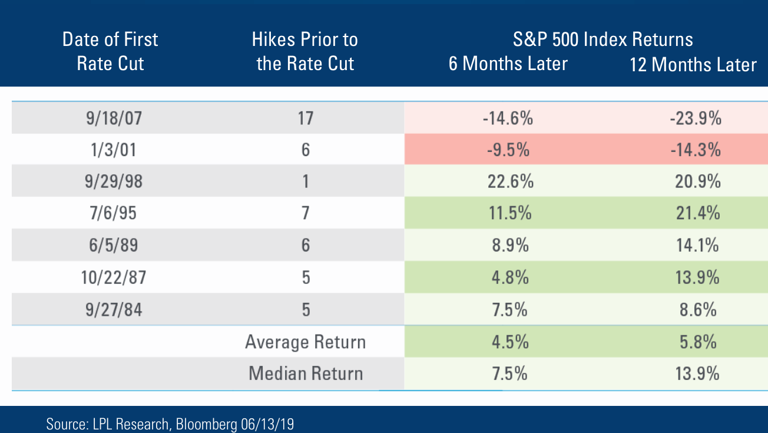Select the '12 Months Later' column header

[693, 65]
